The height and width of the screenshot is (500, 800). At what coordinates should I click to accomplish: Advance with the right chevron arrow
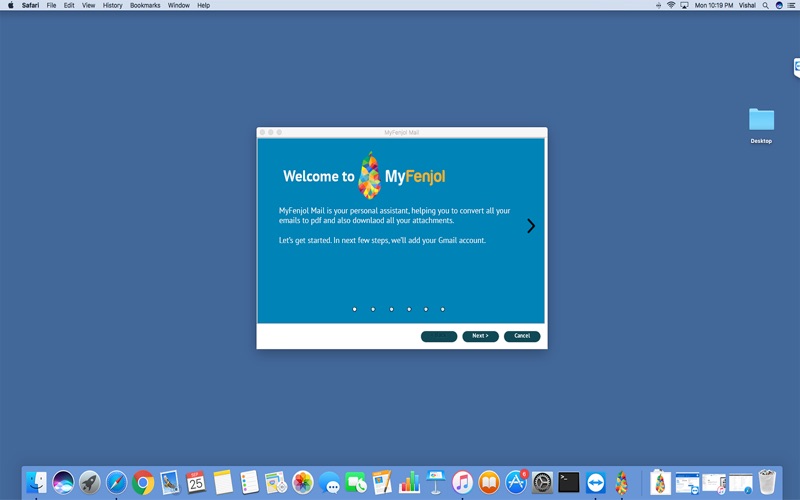[531, 226]
